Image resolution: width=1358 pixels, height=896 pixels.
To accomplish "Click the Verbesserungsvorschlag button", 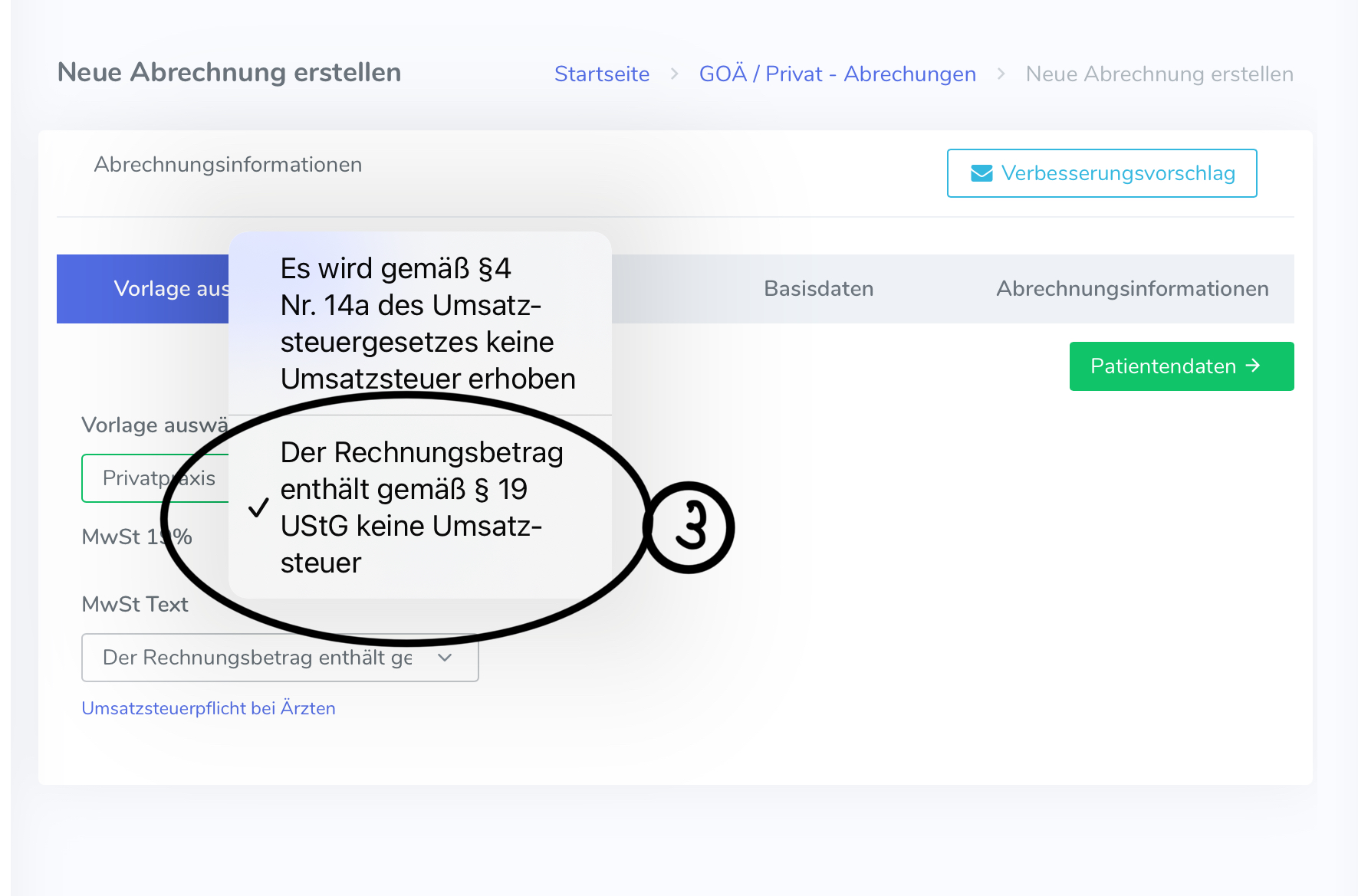I will (1101, 174).
